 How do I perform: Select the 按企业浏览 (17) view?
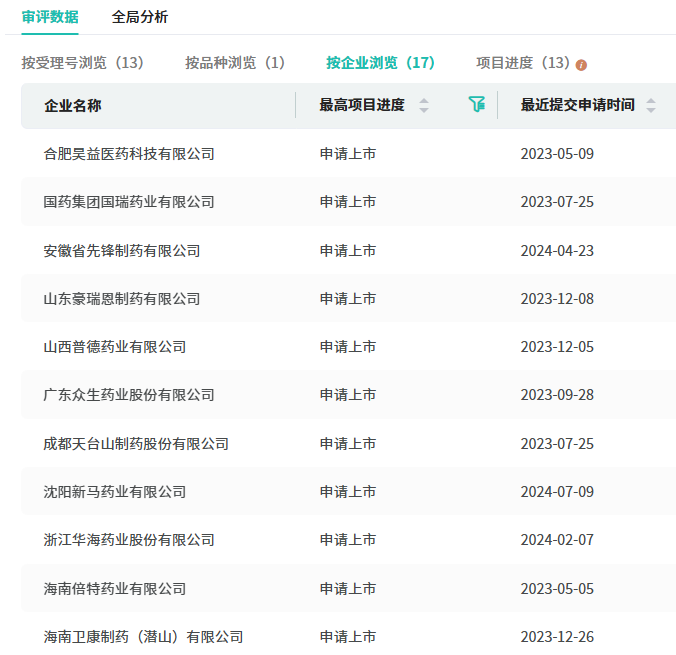coord(380,63)
